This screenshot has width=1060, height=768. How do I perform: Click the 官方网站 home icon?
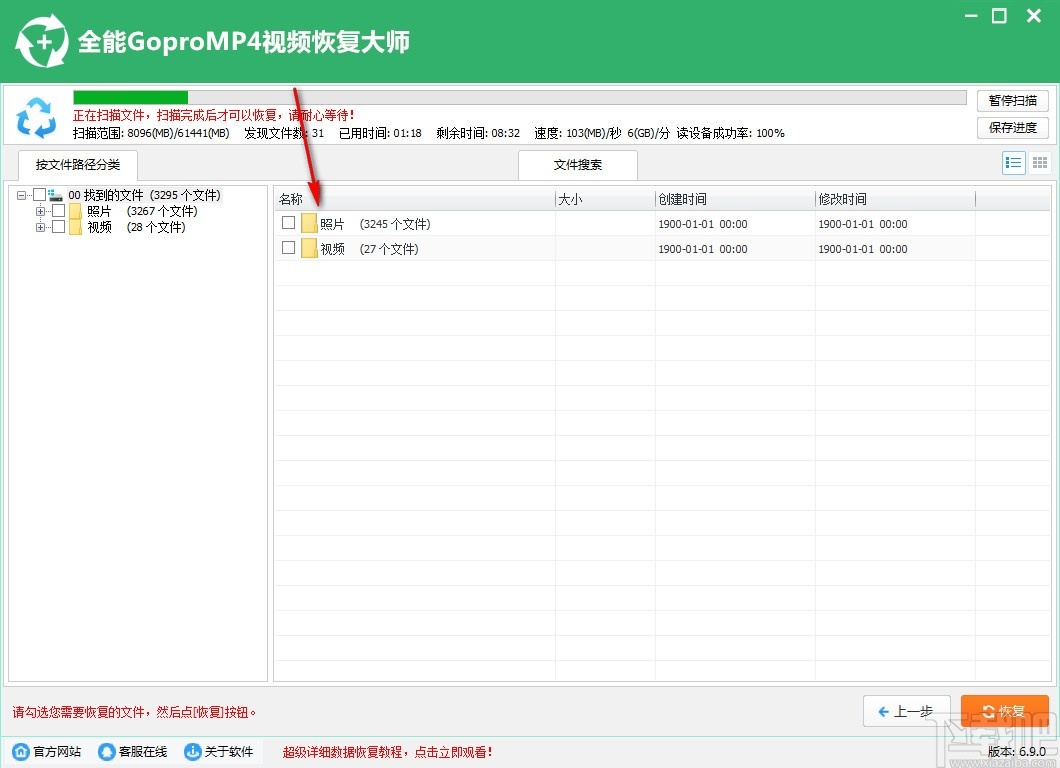pos(21,752)
